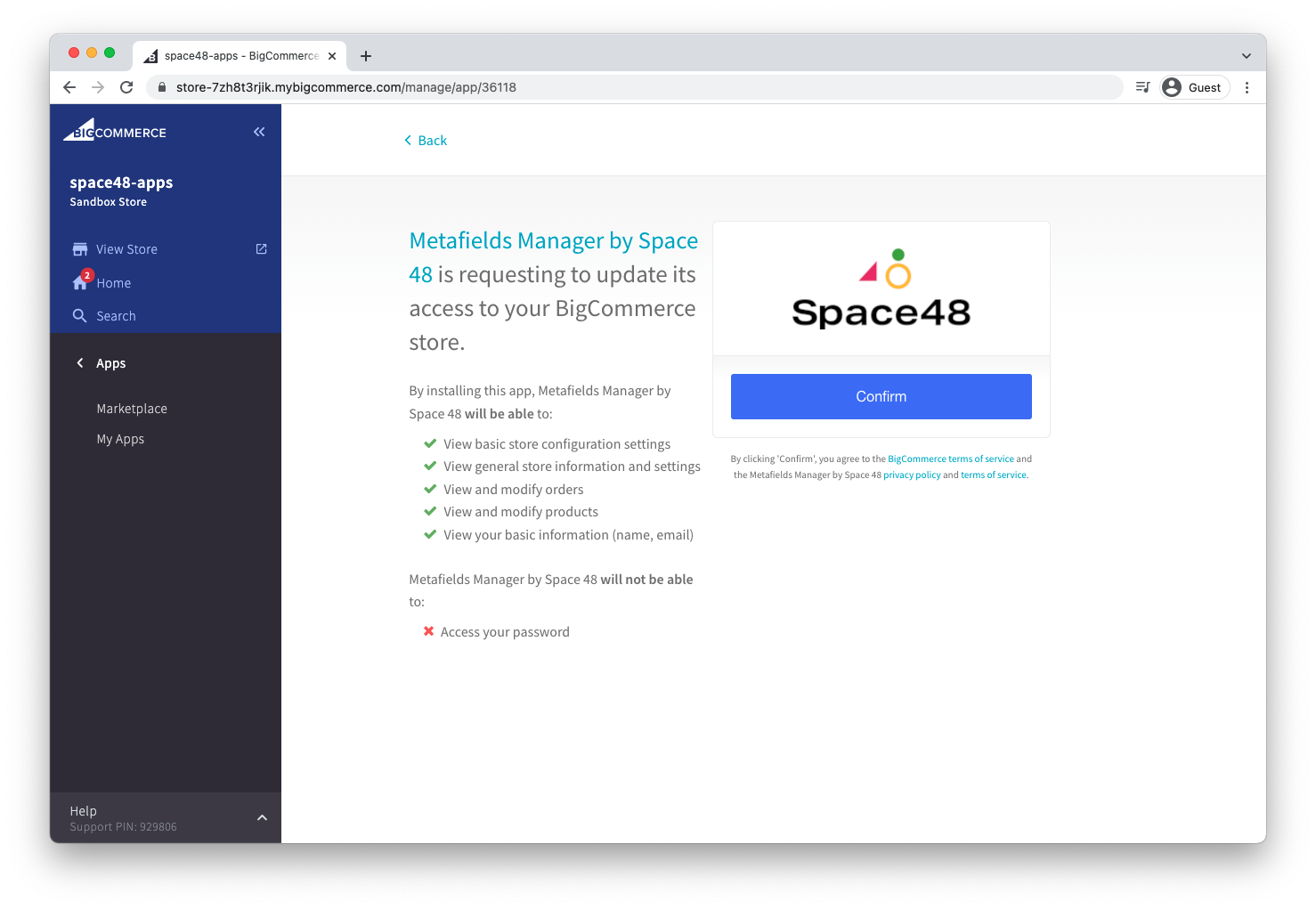Click the green checkmark beside View and modify orders
This screenshot has width=1316, height=909.
click(430, 489)
